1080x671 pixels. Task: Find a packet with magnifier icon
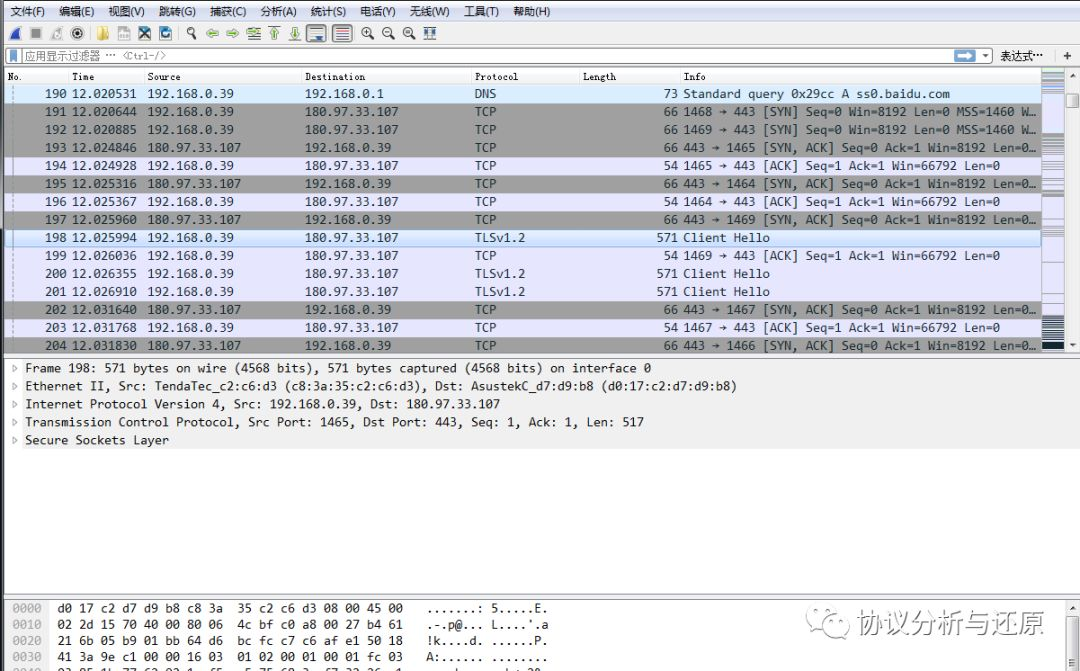(x=191, y=33)
